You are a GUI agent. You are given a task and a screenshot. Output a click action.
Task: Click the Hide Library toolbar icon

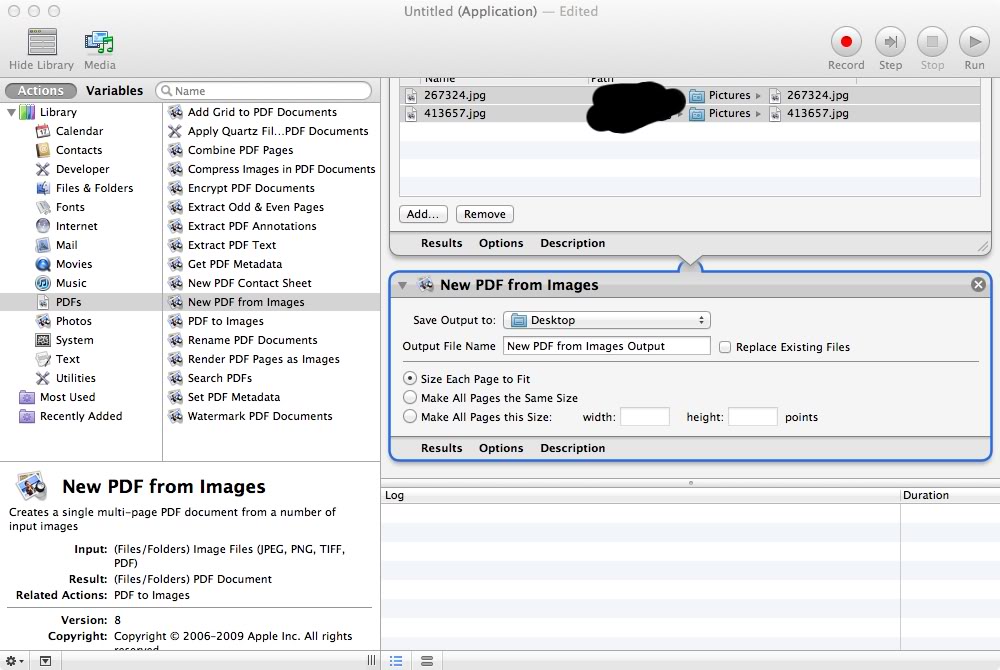42,43
